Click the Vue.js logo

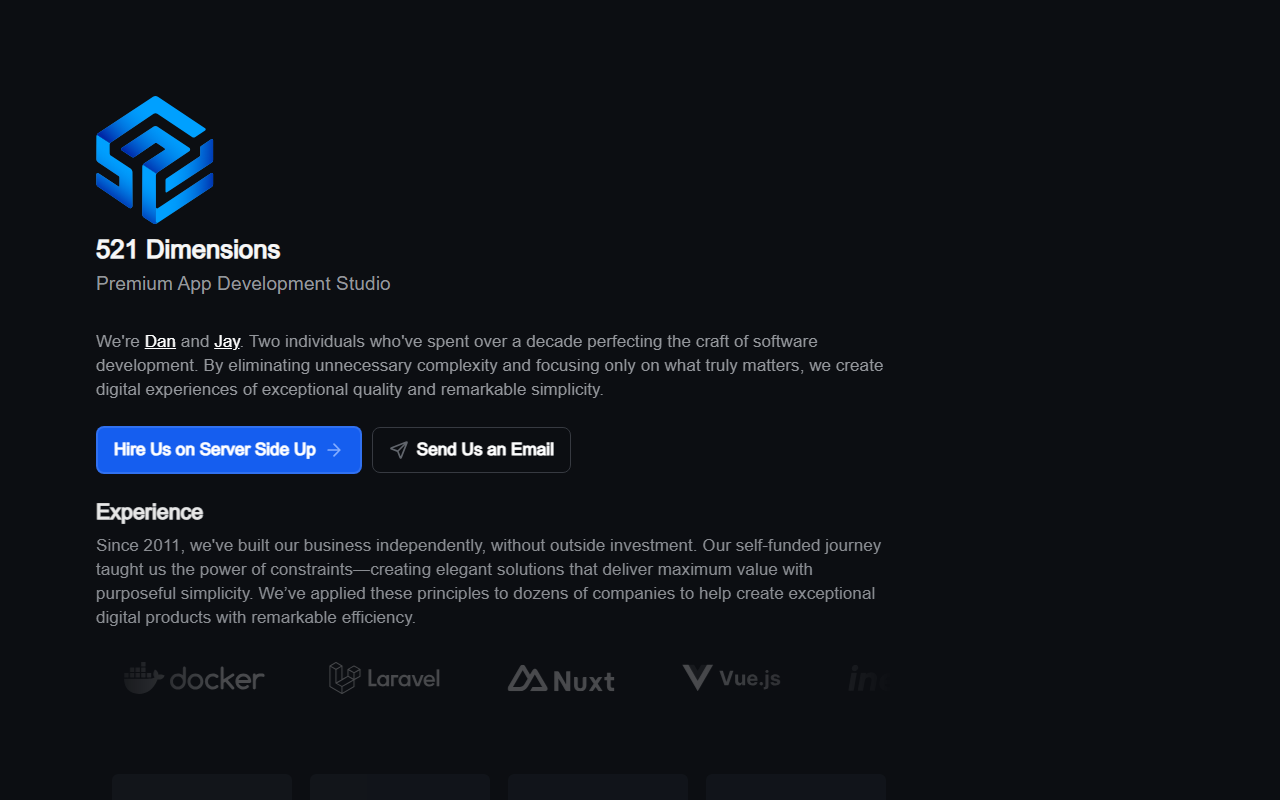(x=732, y=678)
